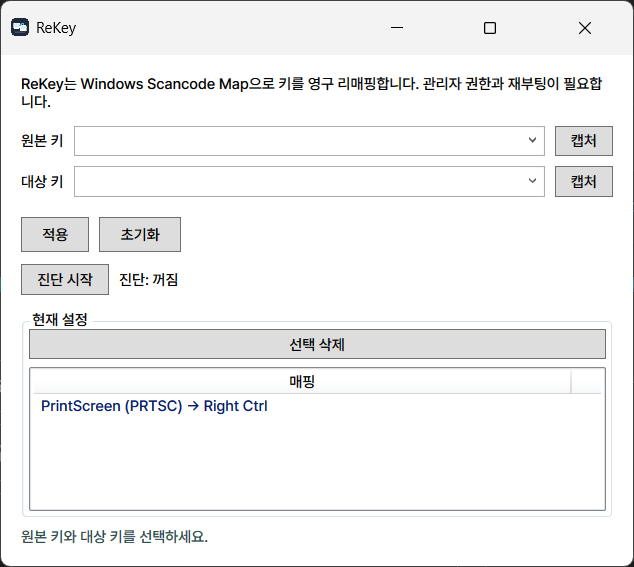Click the empty column header beside 매핑
The width and height of the screenshot is (634, 567).
pyautogui.click(x=587, y=382)
